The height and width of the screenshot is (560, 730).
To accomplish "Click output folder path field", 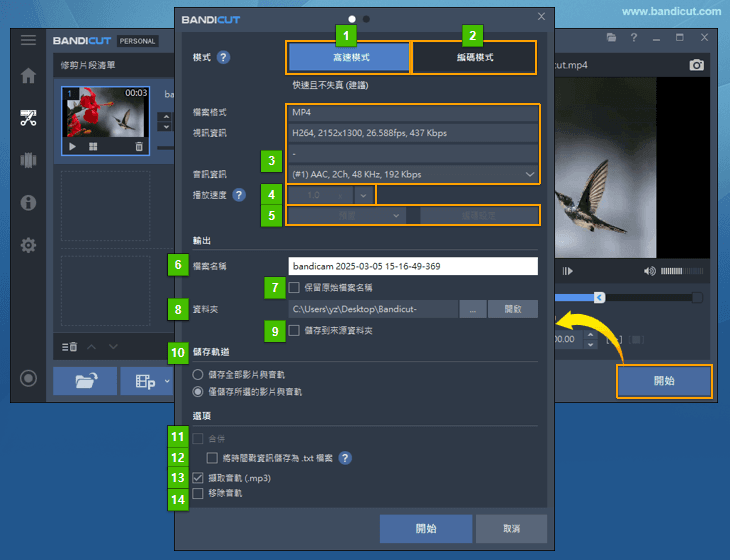I will [373, 309].
